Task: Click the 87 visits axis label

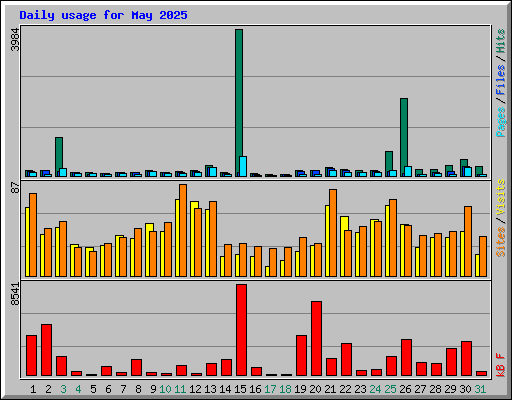Action: (15, 188)
